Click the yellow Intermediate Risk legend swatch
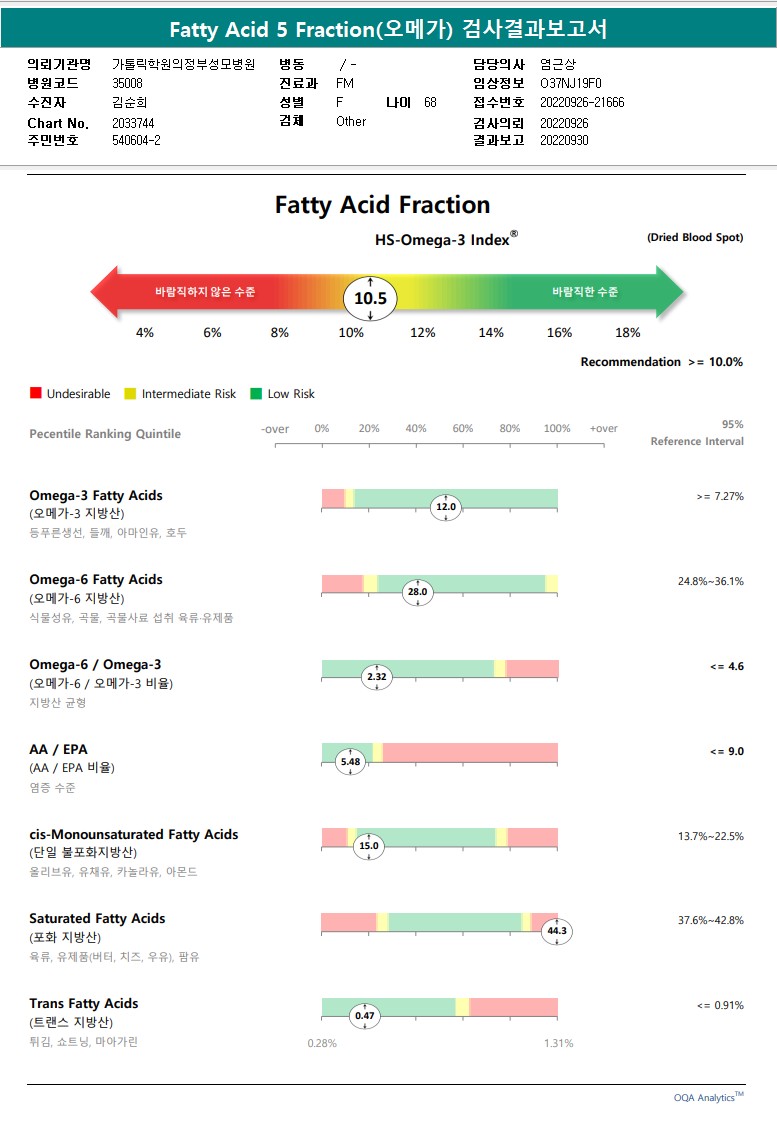 point(130,394)
